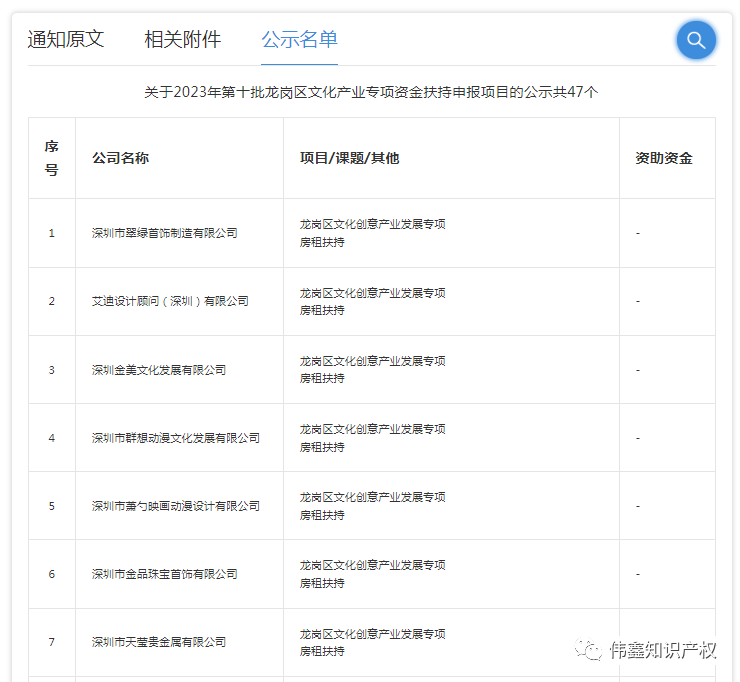
Task: Select 深圳市萧勺映画动漫设计有限公司 company name
Action: tap(176, 506)
